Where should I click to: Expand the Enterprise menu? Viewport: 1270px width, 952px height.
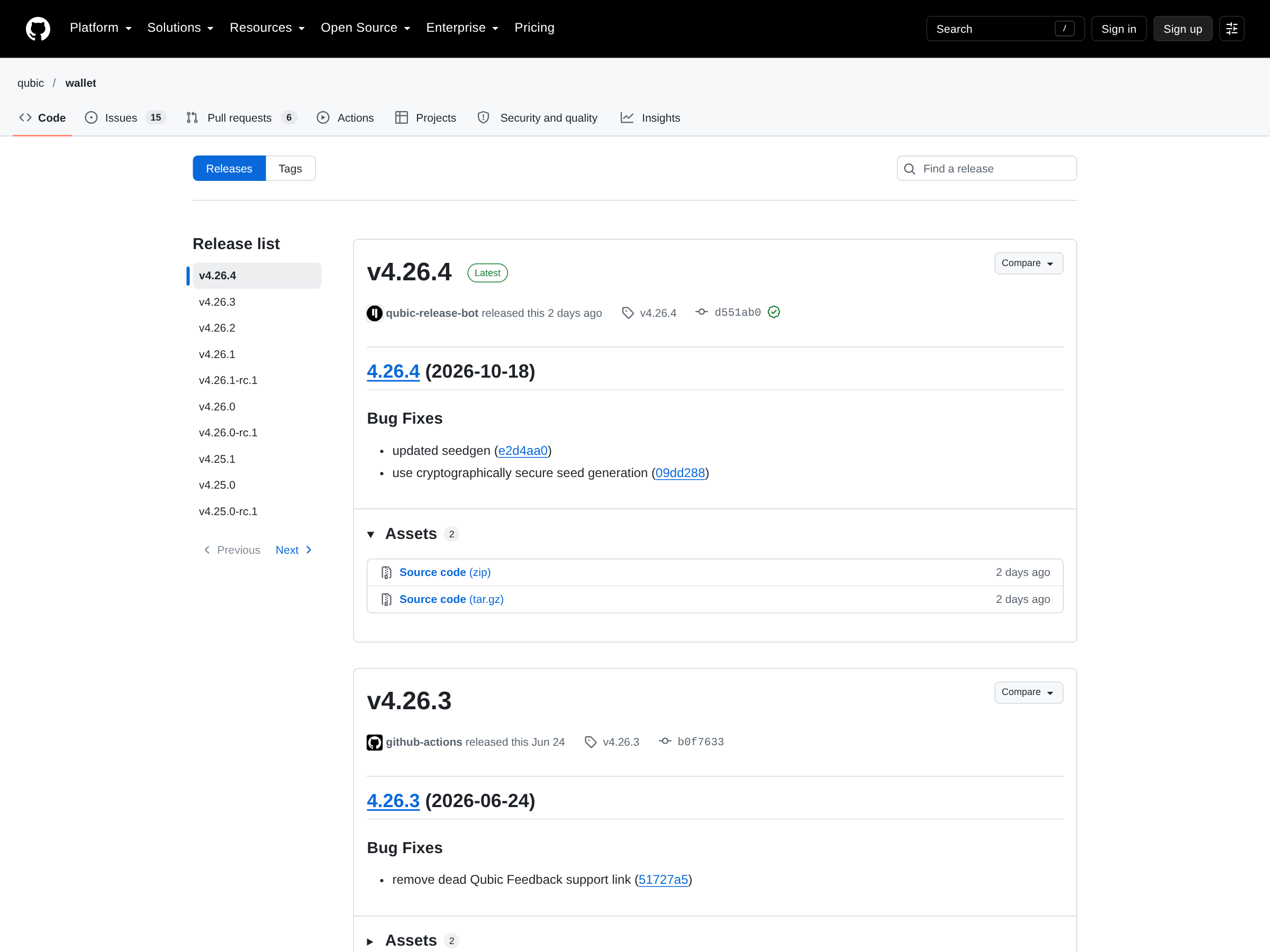click(462, 28)
